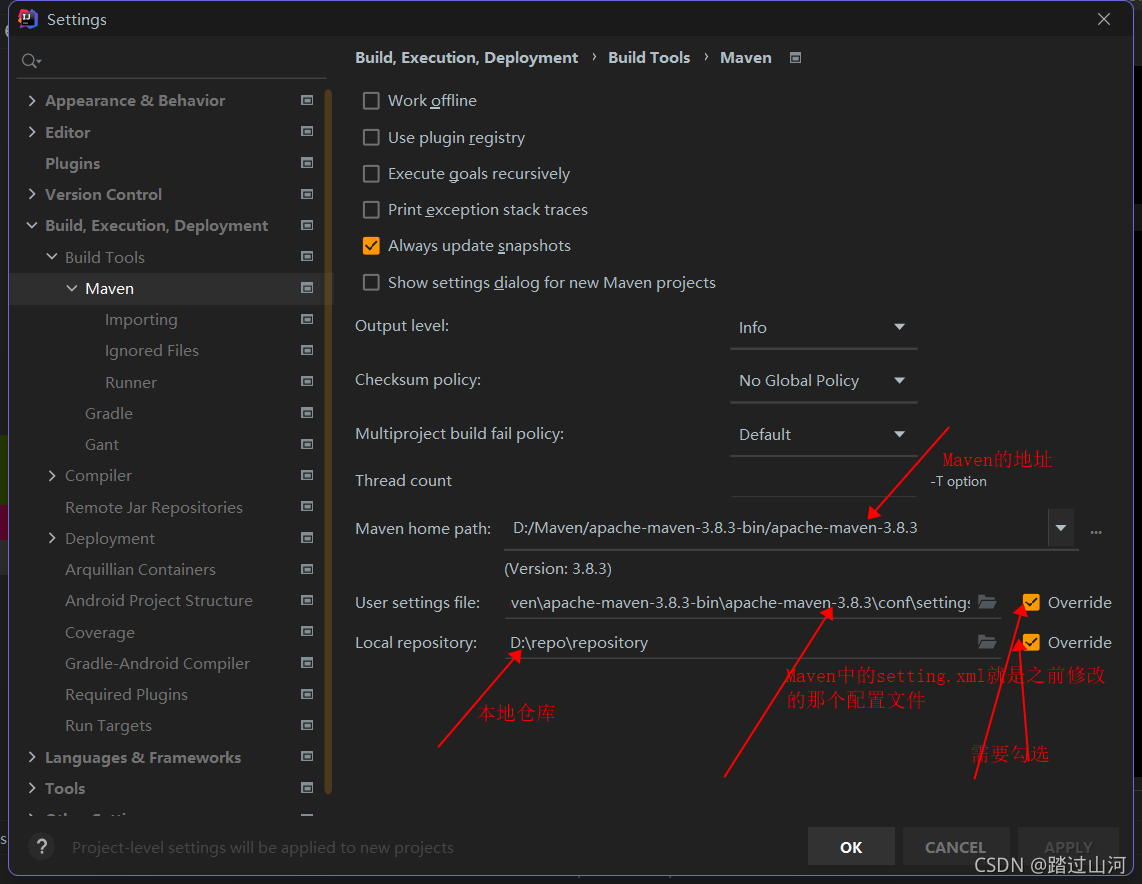
Task: Click project-level icon beside Languages & Frameworks
Action: tap(307, 757)
